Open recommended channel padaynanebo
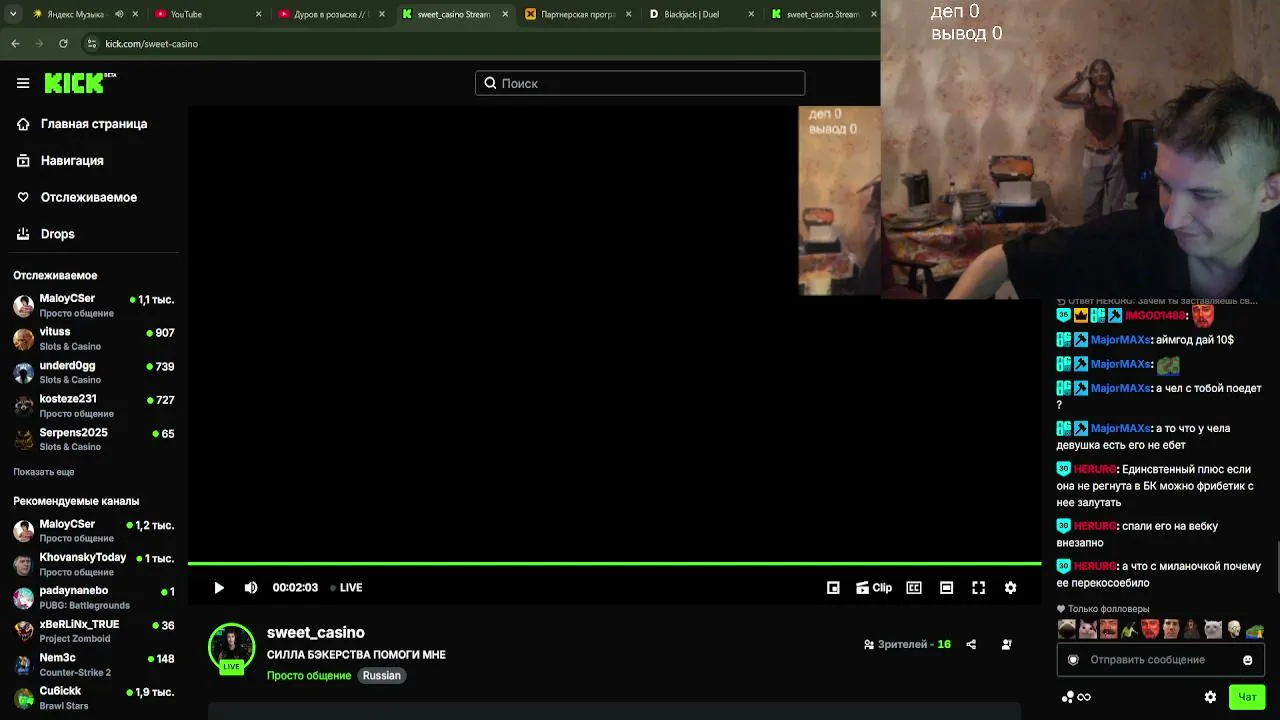 coord(93,598)
